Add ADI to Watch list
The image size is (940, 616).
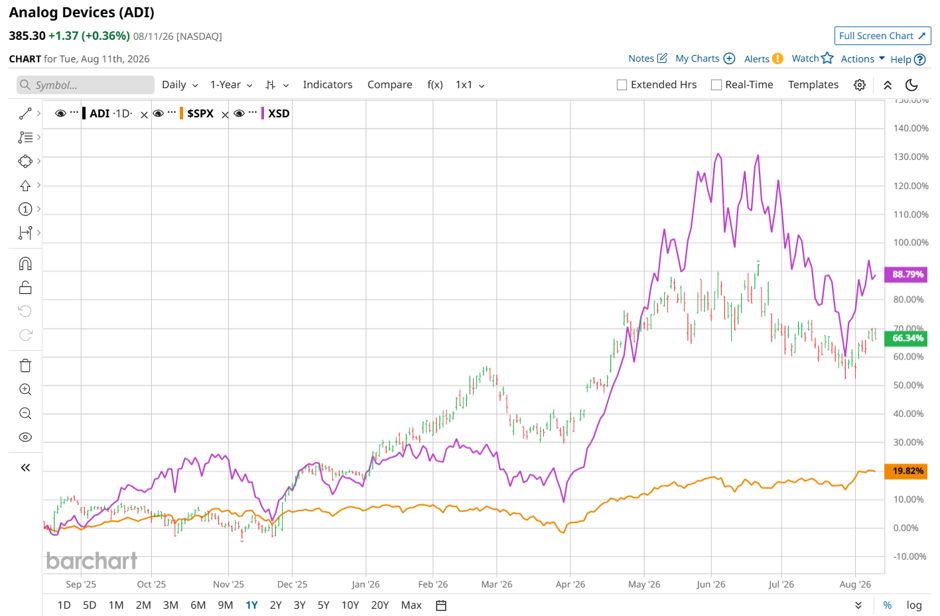click(x=812, y=59)
